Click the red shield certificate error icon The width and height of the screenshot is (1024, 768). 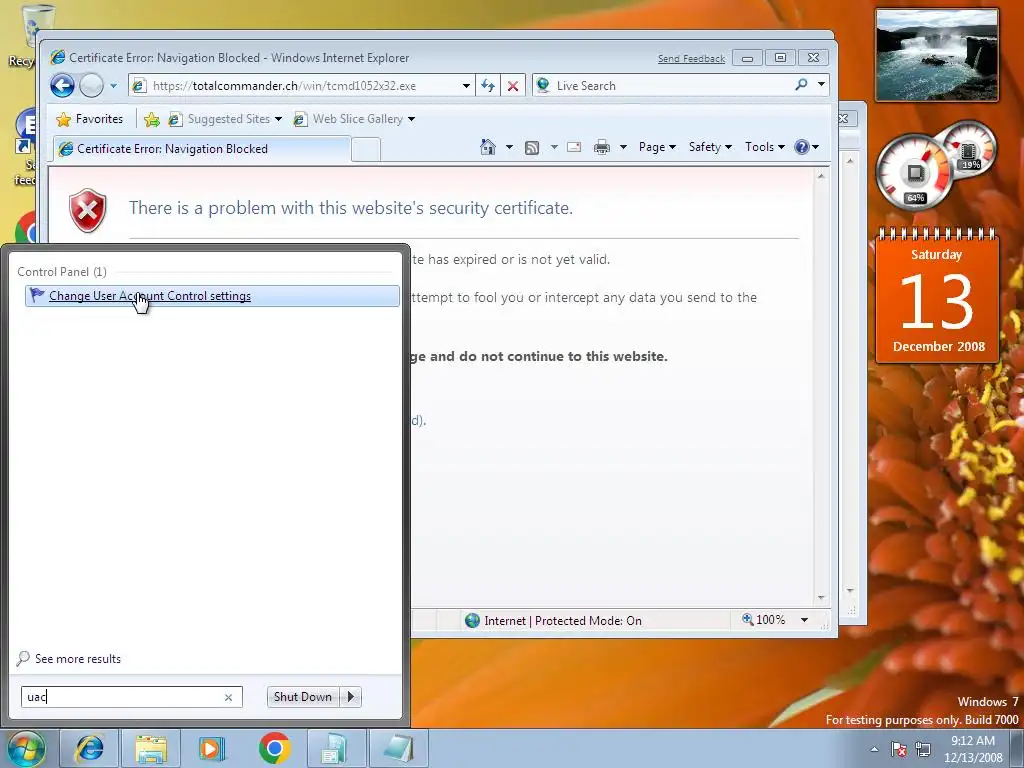(88, 210)
